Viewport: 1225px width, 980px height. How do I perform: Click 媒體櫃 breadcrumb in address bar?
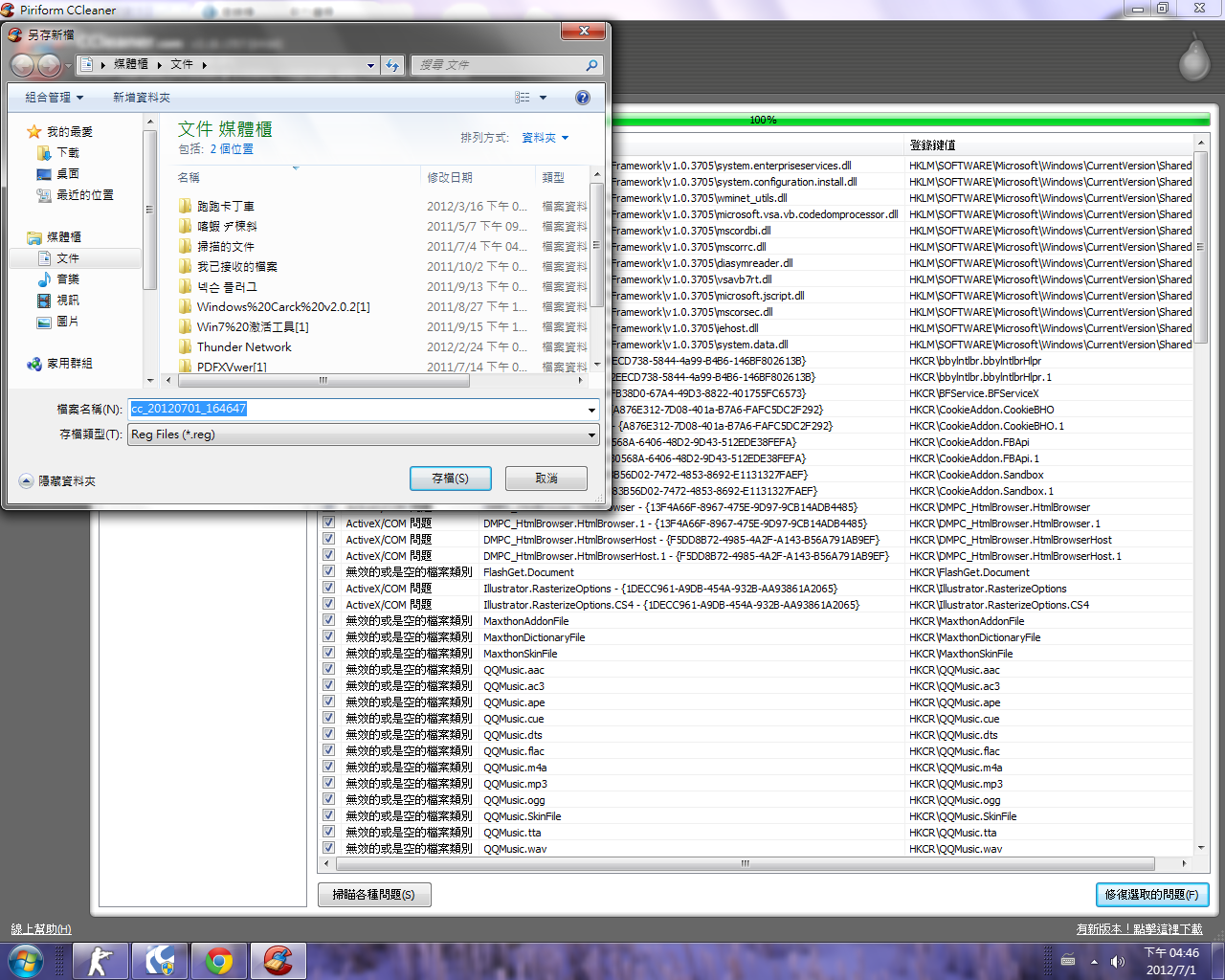pos(130,64)
